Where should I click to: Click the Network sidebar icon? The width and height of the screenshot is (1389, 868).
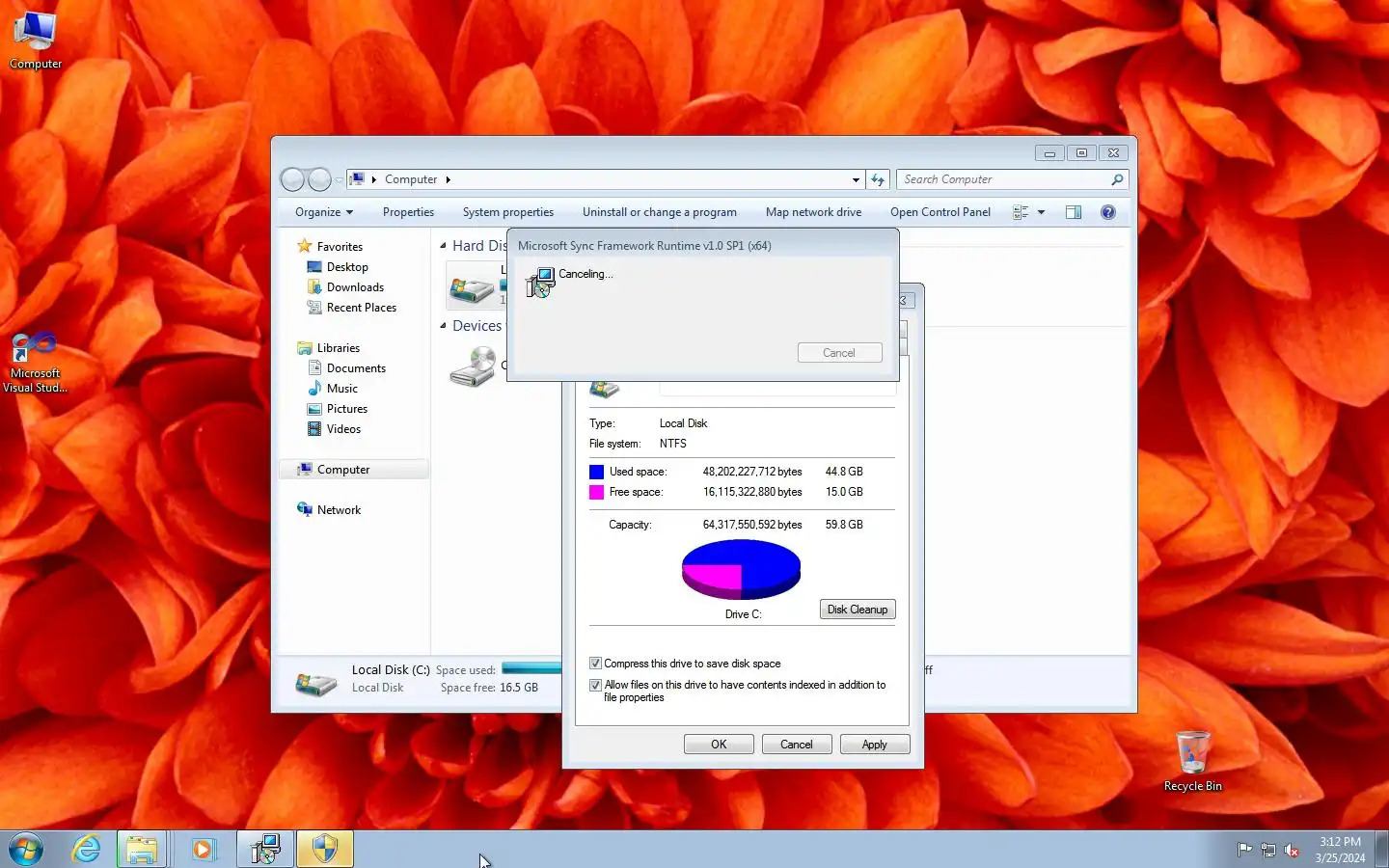click(305, 509)
